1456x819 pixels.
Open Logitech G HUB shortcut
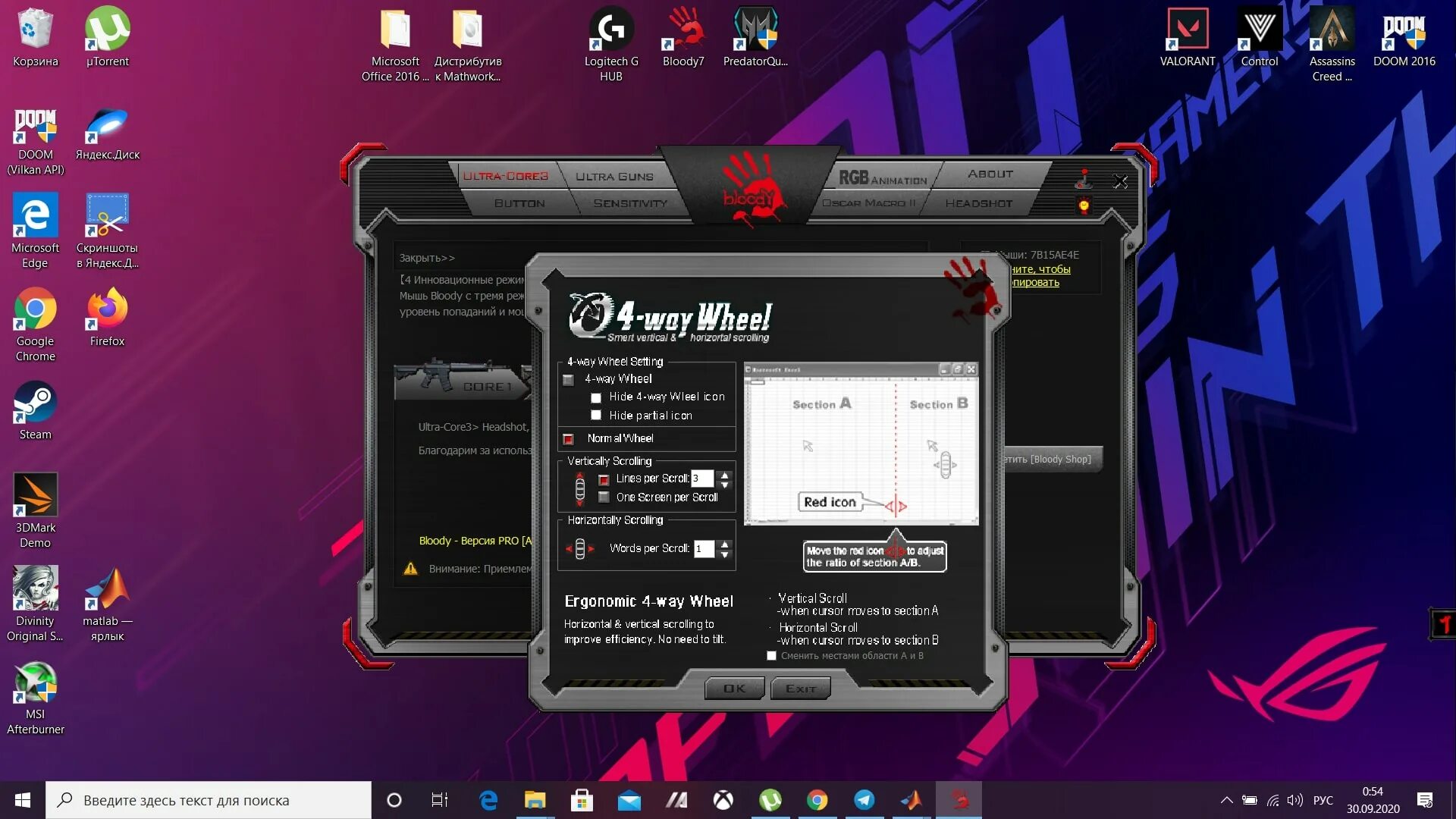[611, 45]
